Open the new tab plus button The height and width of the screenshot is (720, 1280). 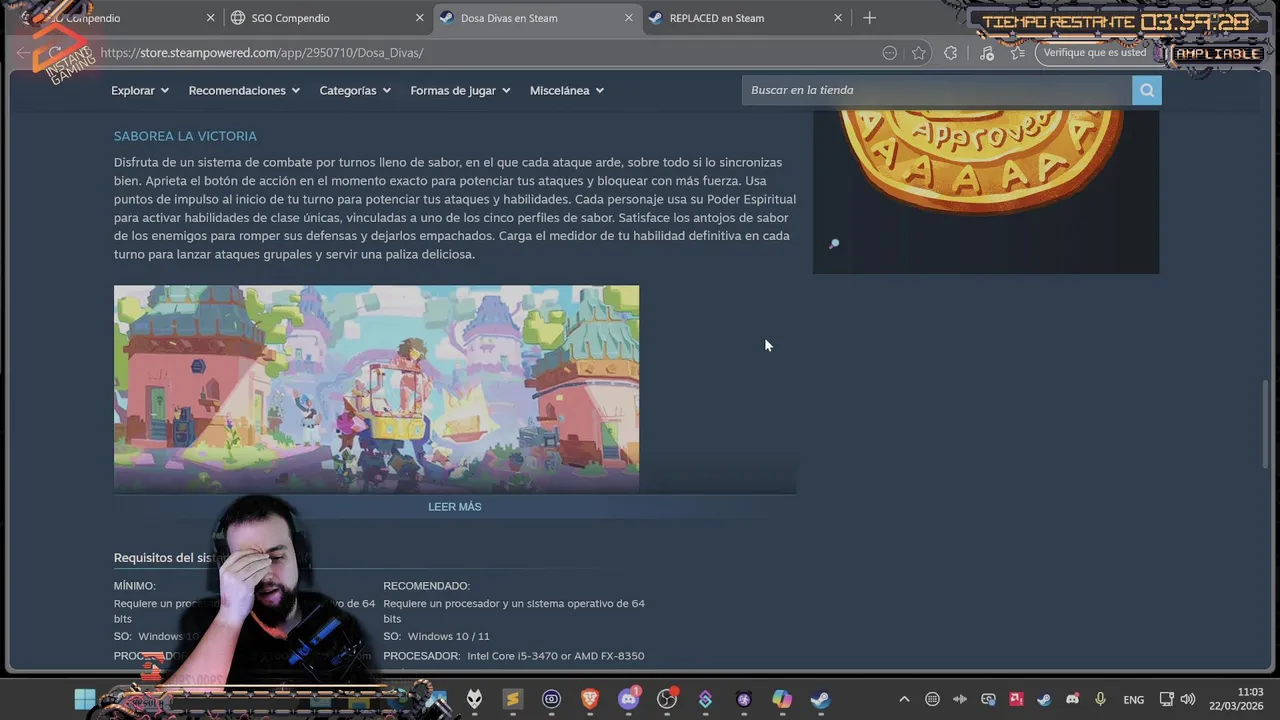pyautogui.click(x=869, y=18)
